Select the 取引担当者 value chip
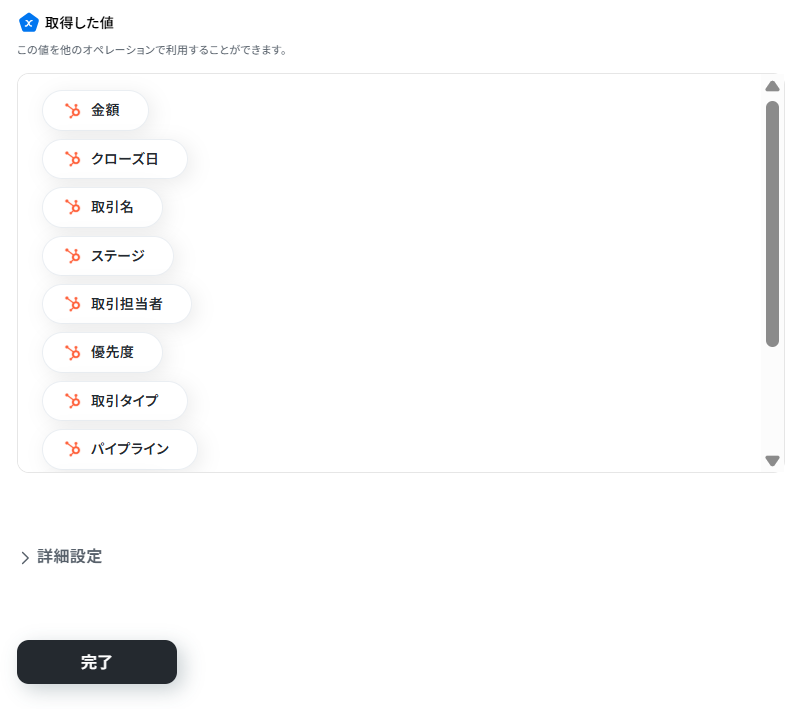 pos(117,304)
